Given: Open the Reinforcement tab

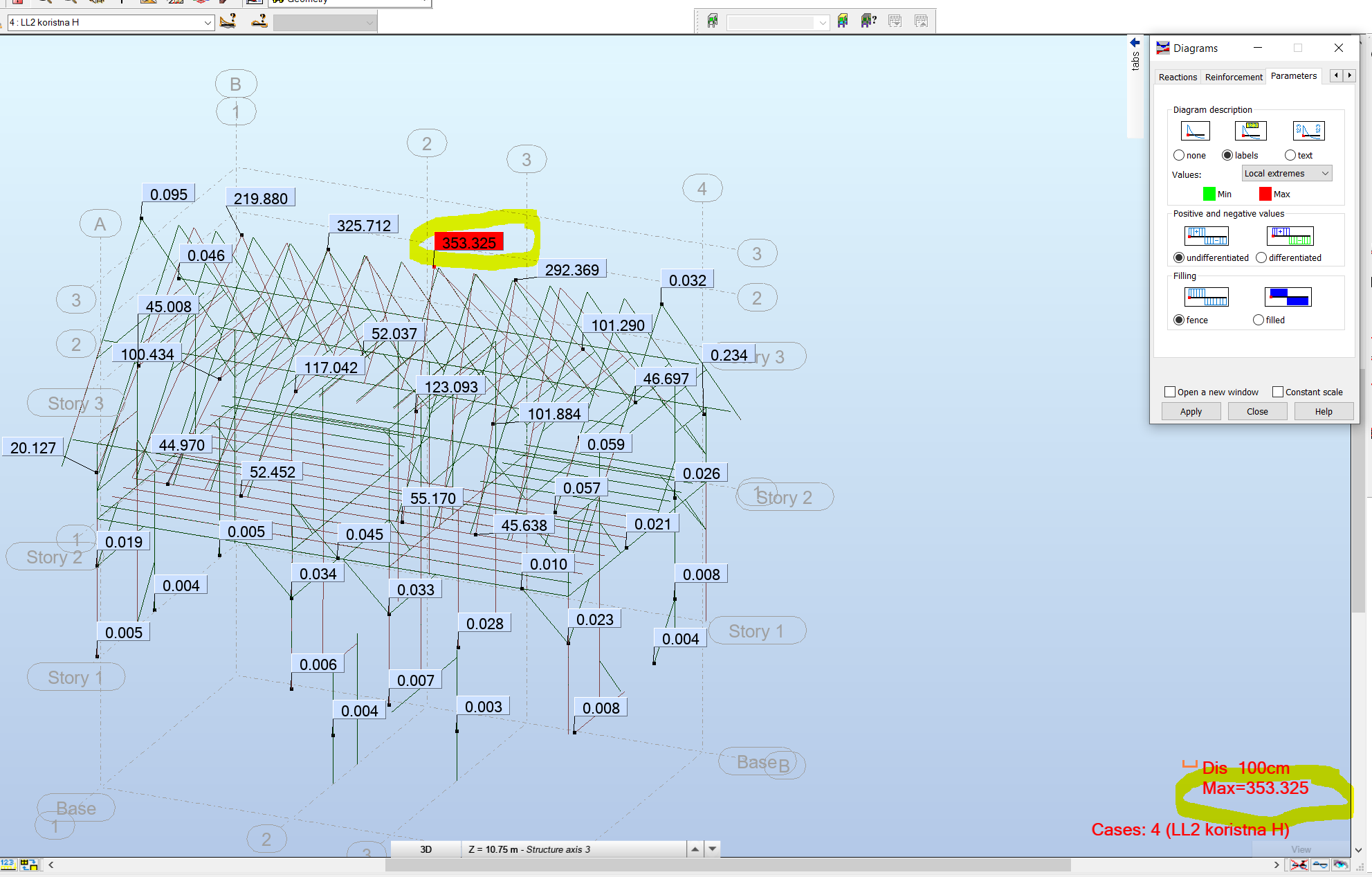Looking at the screenshot, I should coord(1234,77).
